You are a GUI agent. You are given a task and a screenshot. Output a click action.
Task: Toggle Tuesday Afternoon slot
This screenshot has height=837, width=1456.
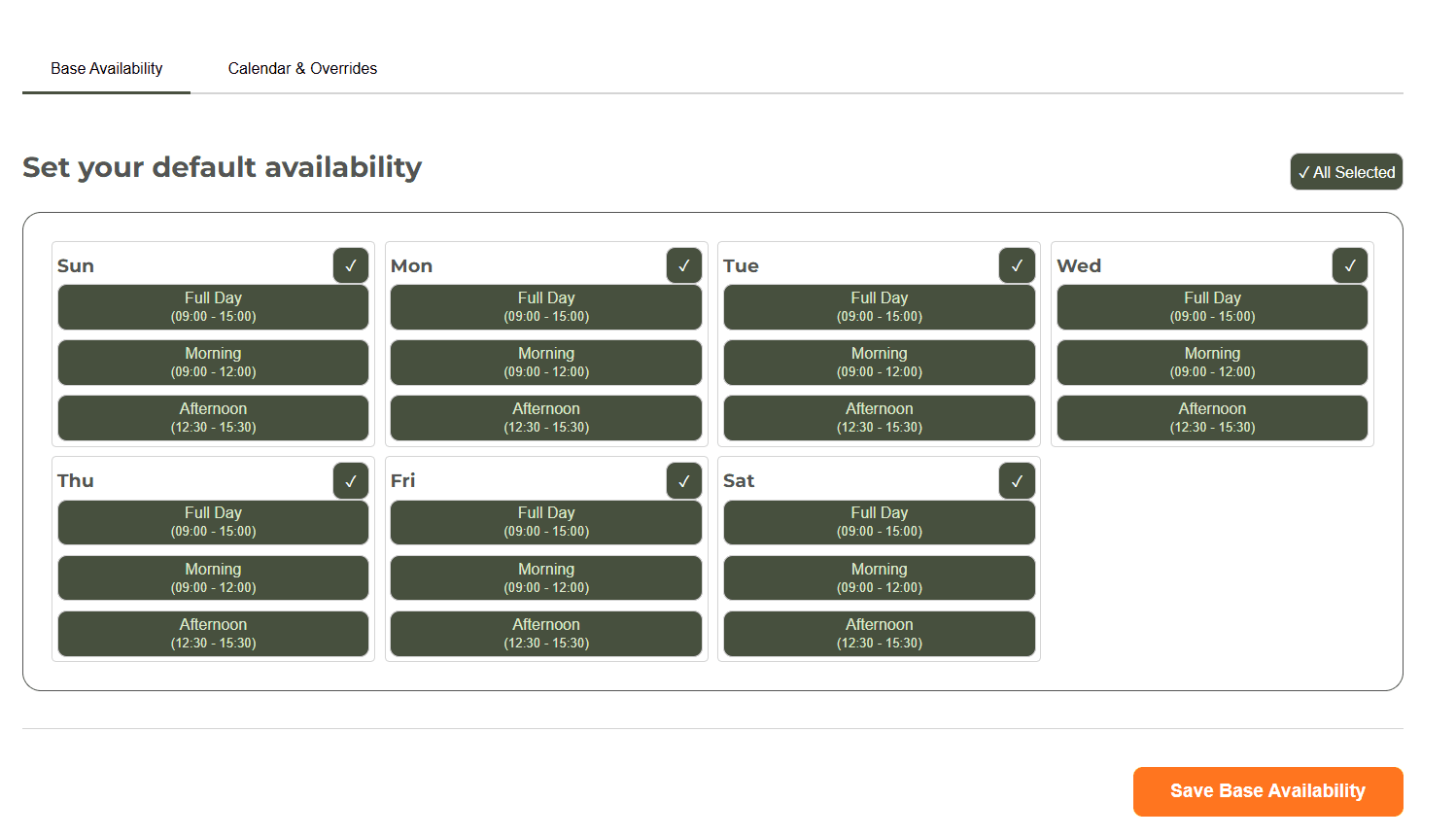click(880, 418)
